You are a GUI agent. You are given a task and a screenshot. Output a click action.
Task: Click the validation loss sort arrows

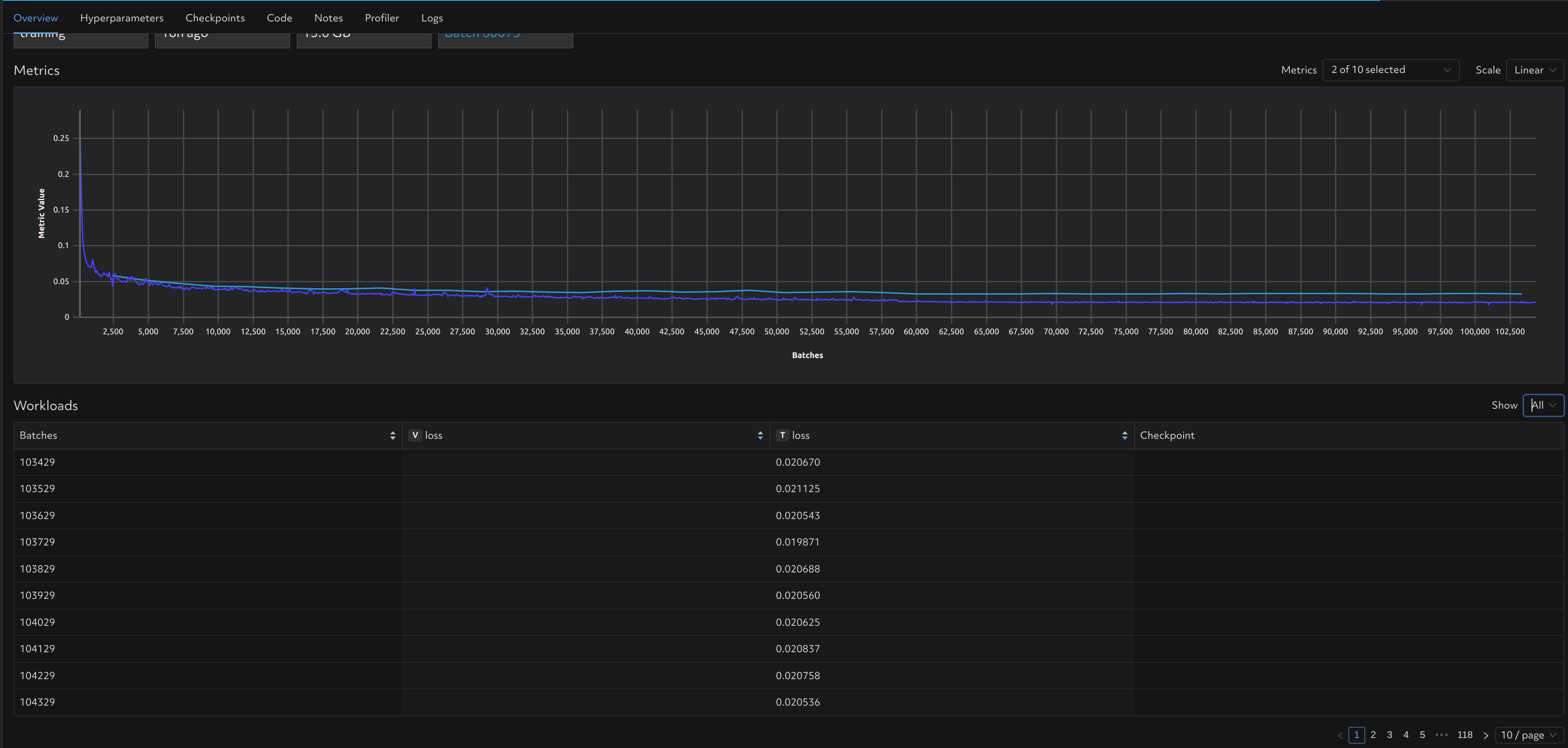(x=760, y=435)
